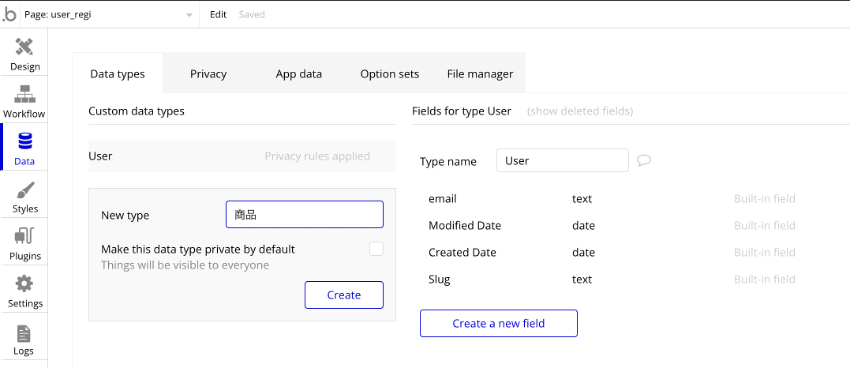
Task: Click the comment bubble next to Type name
Action: (643, 161)
